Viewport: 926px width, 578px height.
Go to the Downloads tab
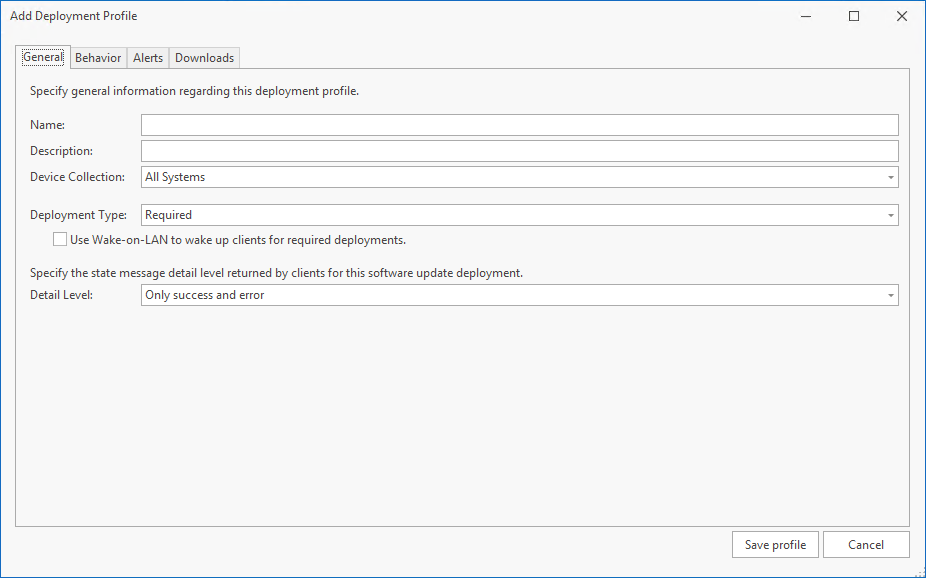click(x=204, y=58)
